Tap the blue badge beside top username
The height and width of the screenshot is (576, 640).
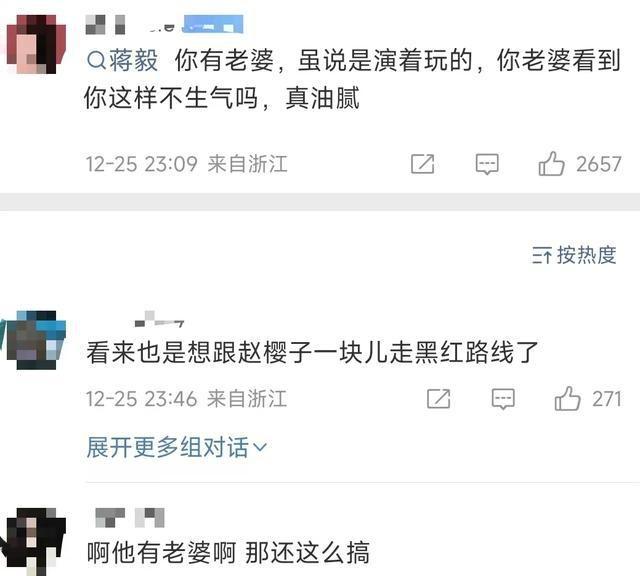click(213, 24)
